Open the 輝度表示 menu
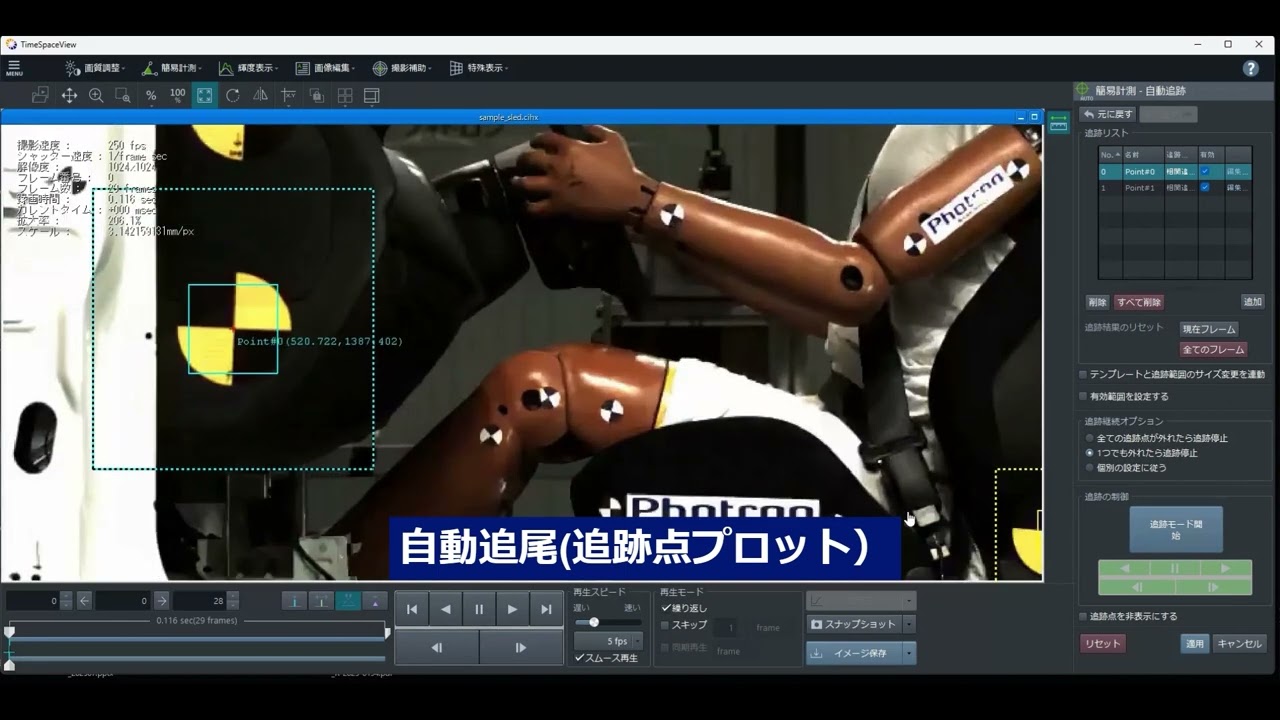Viewport: 1280px width, 720px height. (x=247, y=68)
